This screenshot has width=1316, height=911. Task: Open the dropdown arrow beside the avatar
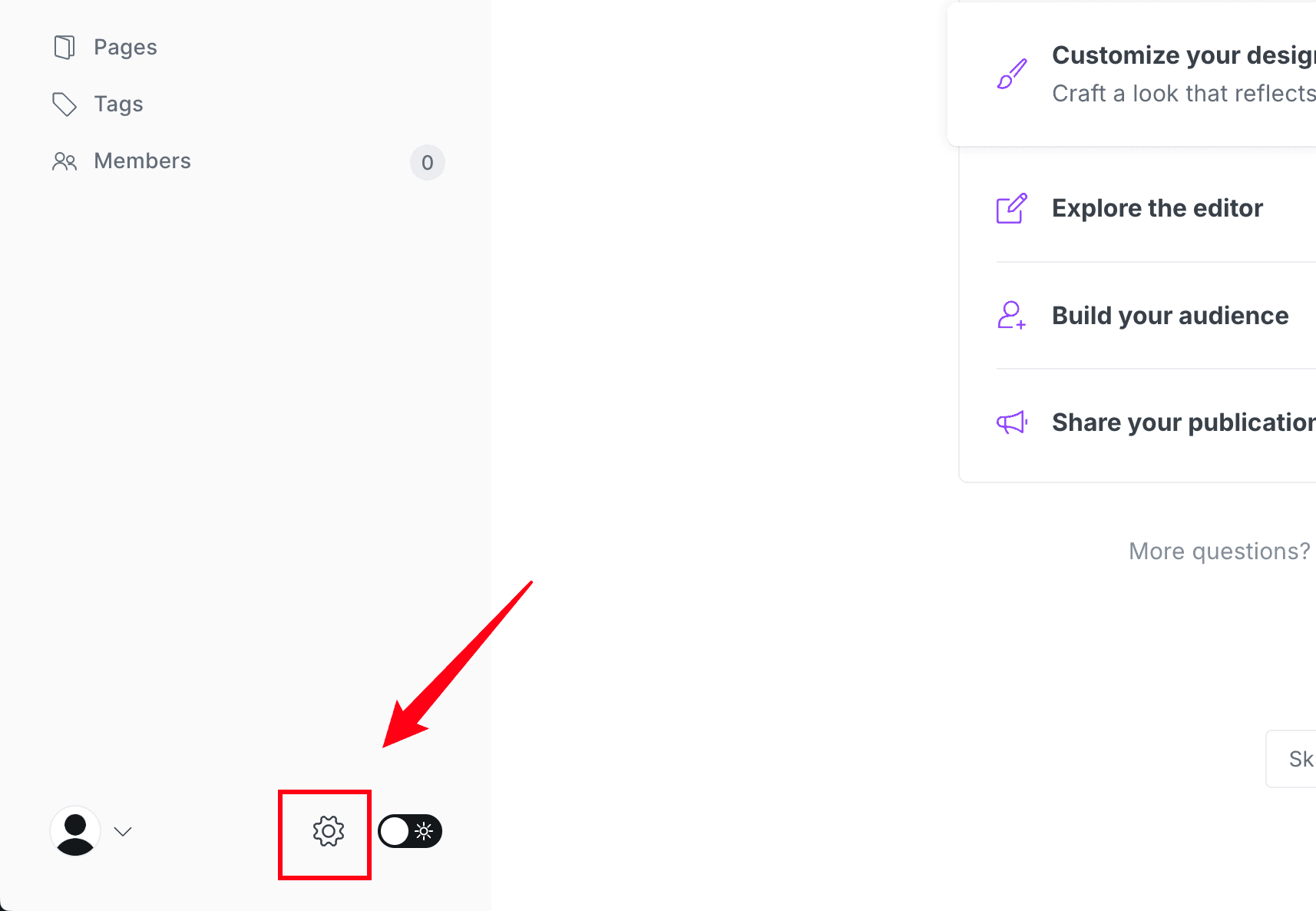click(124, 831)
